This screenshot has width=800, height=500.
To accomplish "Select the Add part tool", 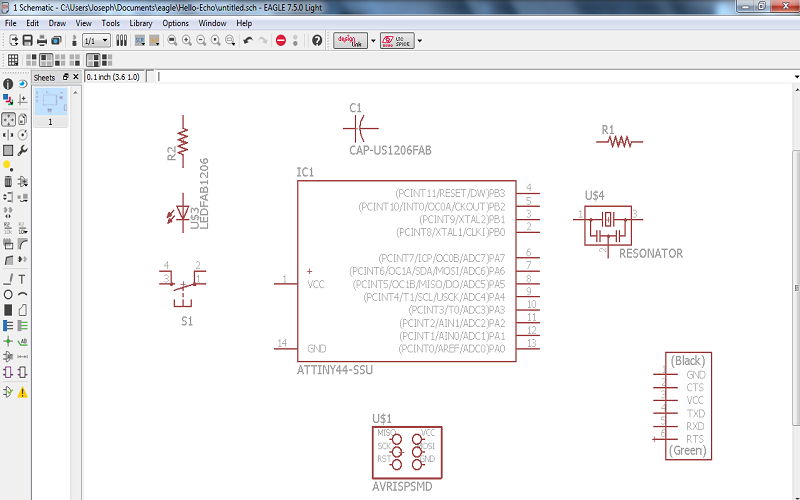I will pos(22,181).
